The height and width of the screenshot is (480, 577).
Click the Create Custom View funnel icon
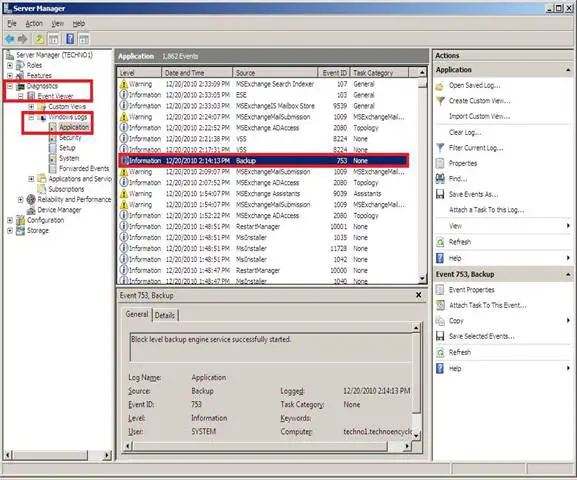(x=440, y=101)
